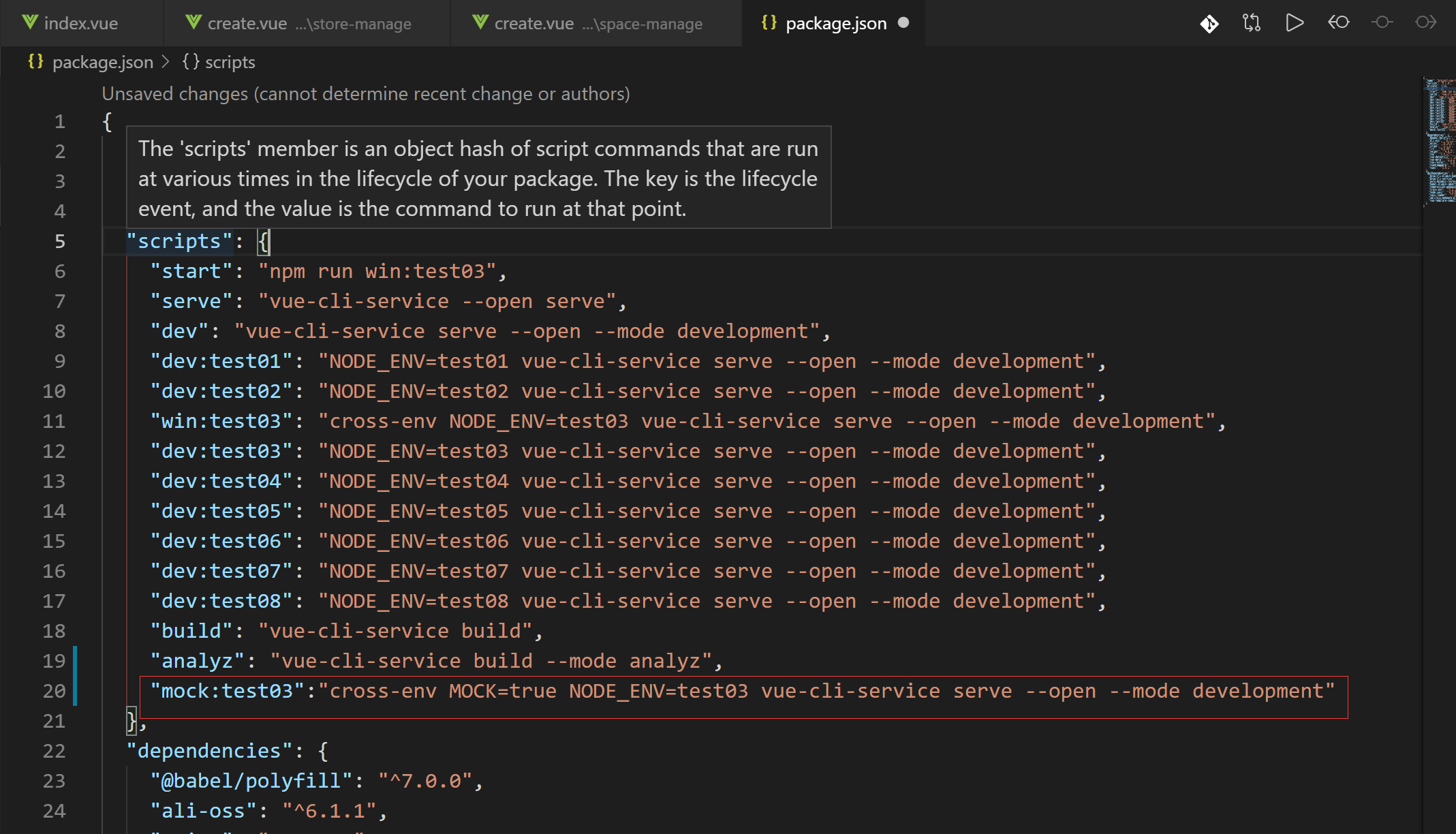Screen dimensions: 1456x834
Task: Click the "dev:test01" script key
Action: tap(221, 361)
